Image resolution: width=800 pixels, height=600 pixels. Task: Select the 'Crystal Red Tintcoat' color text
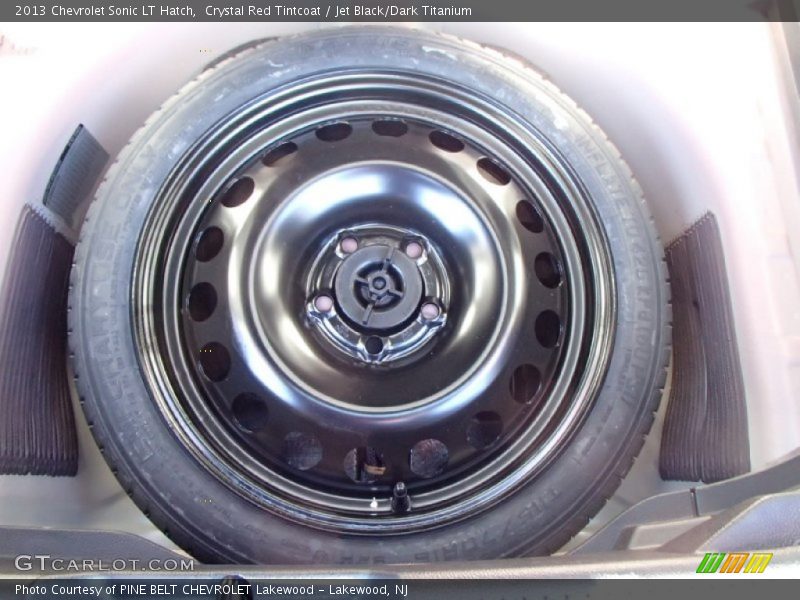point(264,11)
